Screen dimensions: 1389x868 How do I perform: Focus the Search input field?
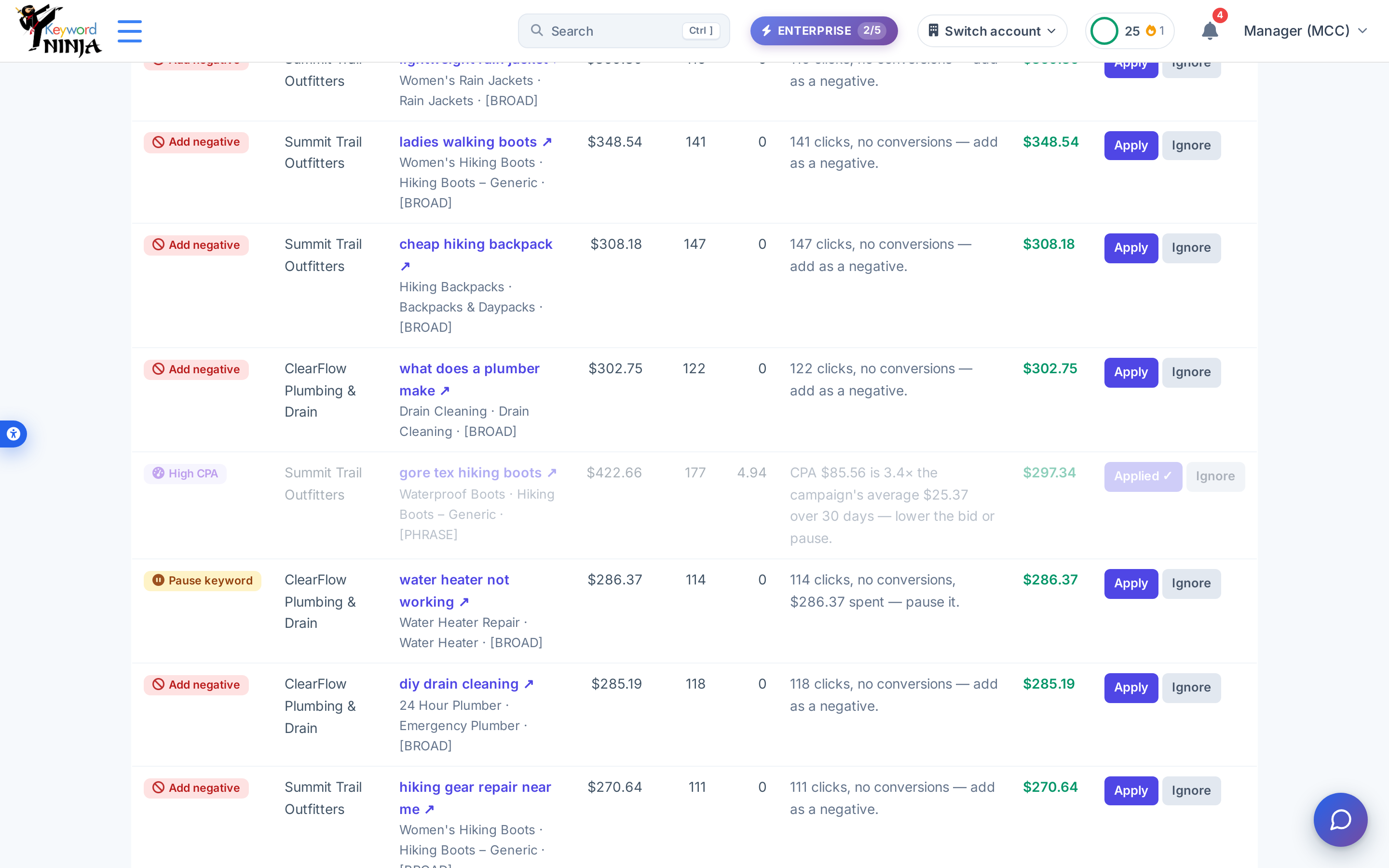[x=623, y=31]
